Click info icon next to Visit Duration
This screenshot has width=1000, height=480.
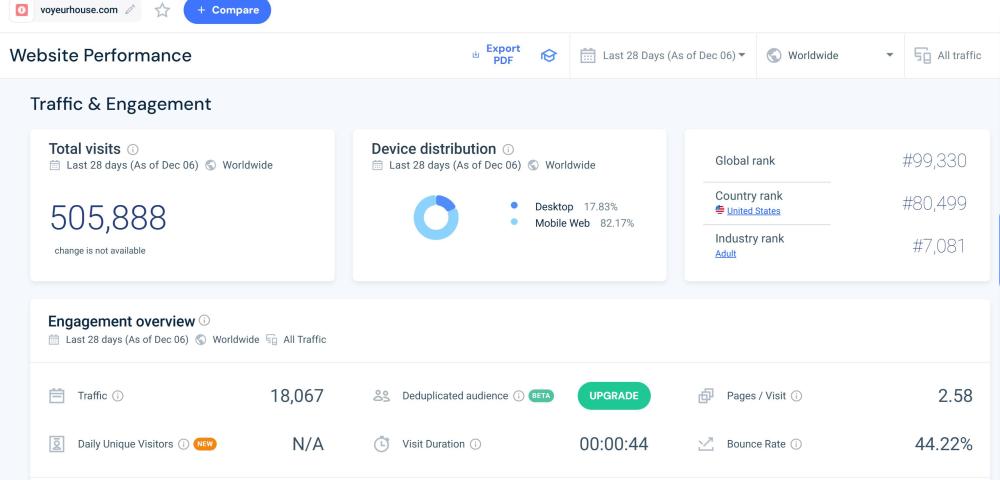click(x=475, y=444)
